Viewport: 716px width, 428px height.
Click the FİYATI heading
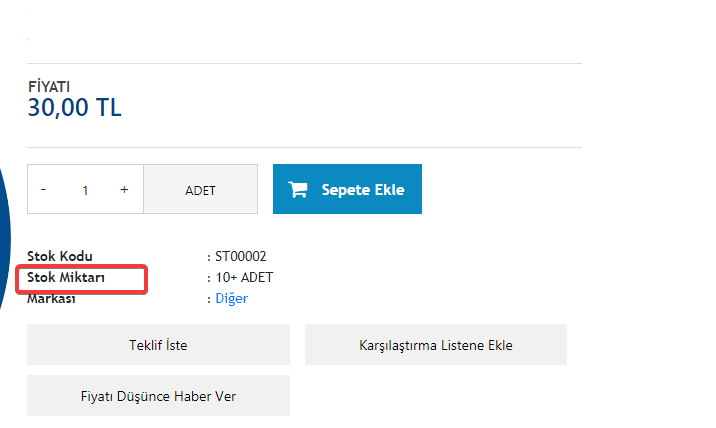click(x=49, y=87)
